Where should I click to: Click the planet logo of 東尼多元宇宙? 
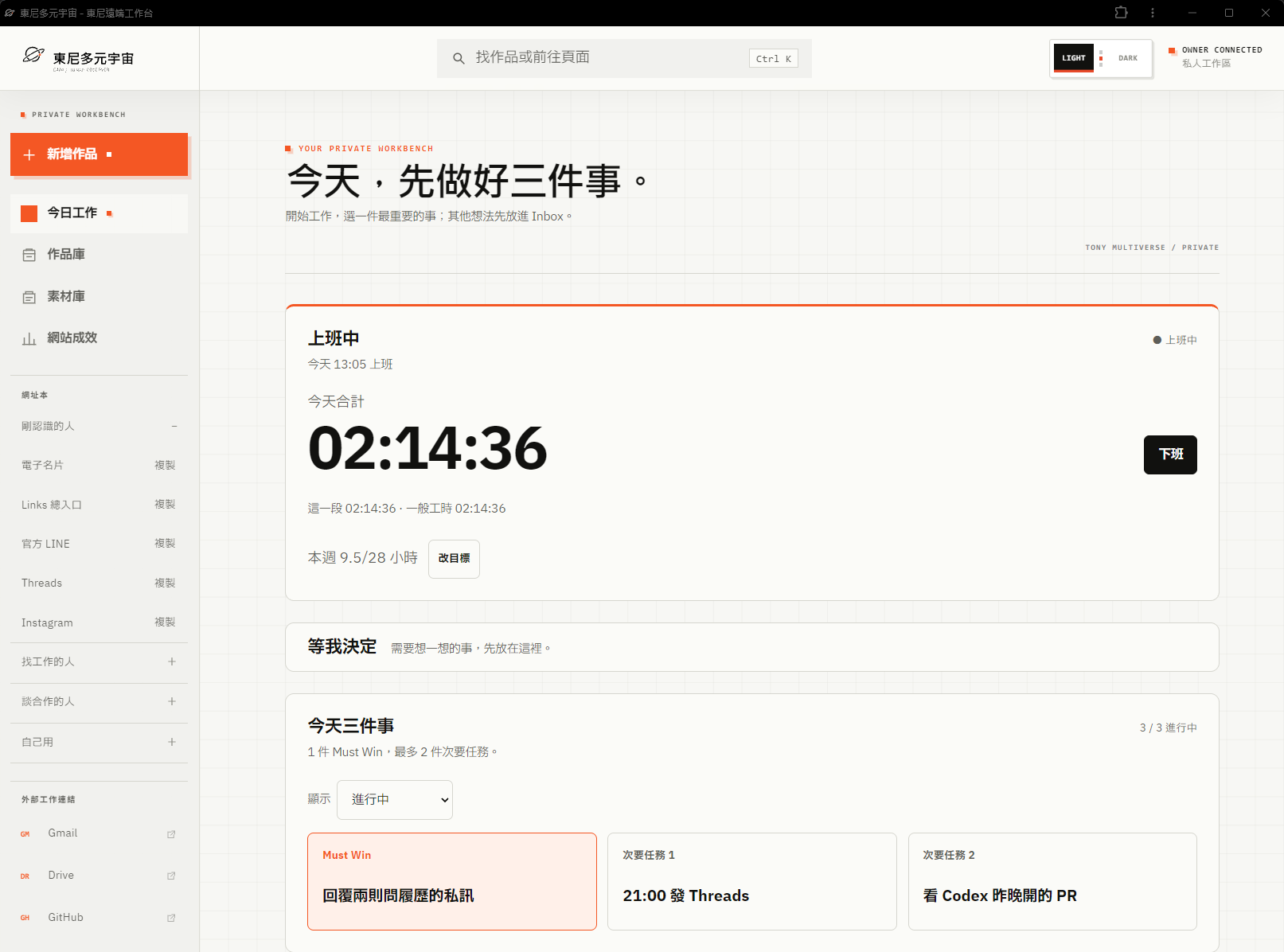(33, 55)
